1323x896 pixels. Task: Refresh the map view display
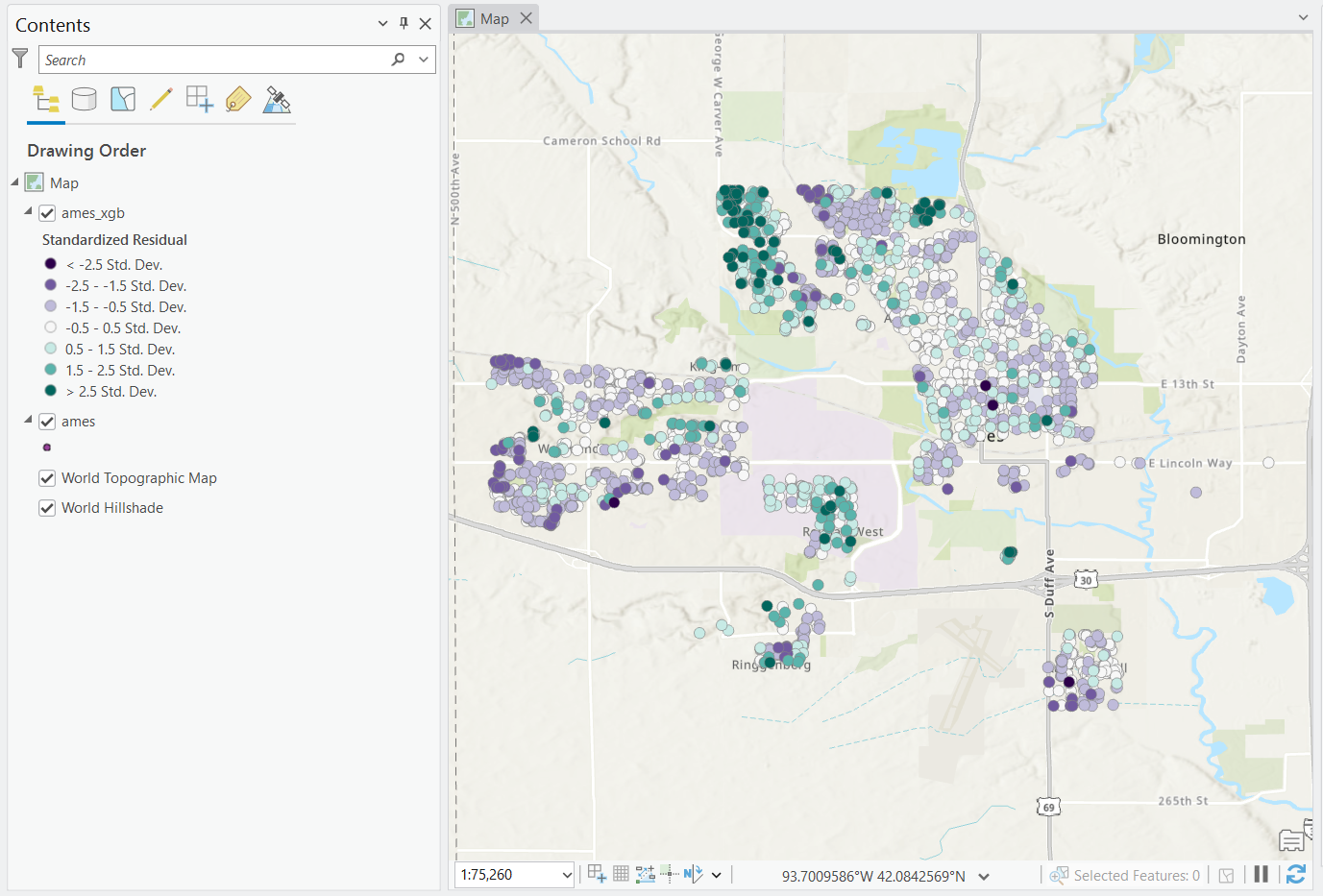(x=1295, y=874)
